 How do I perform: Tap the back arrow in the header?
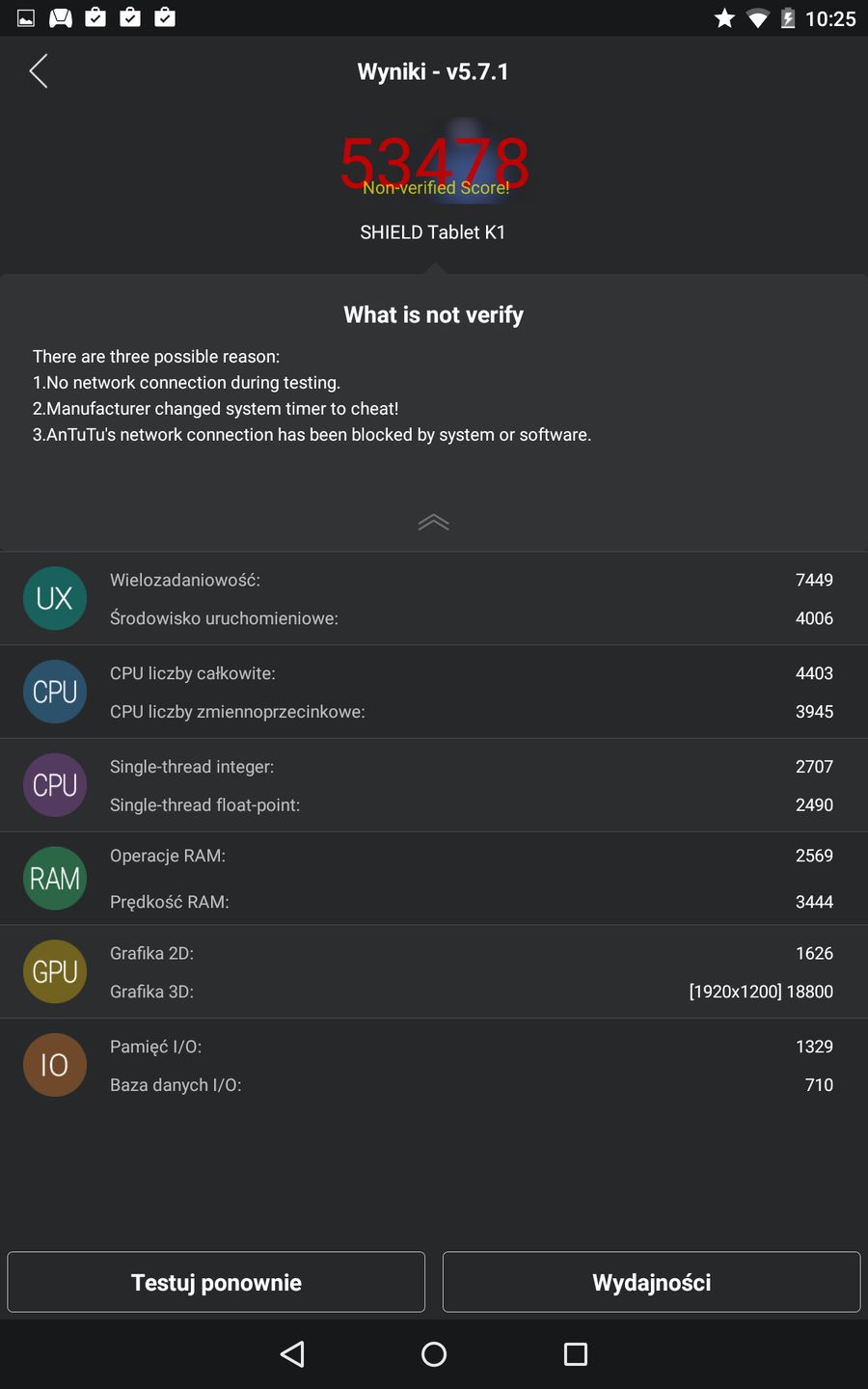[x=39, y=71]
